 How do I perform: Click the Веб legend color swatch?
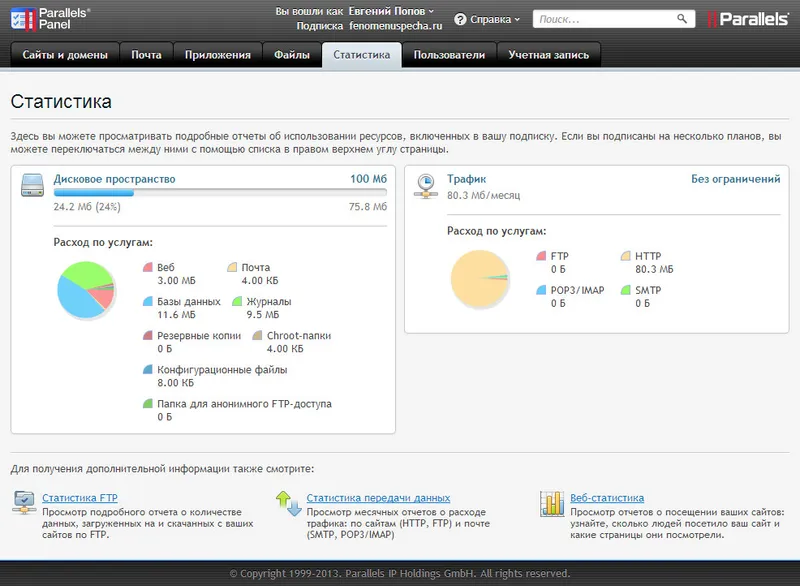[x=148, y=267]
